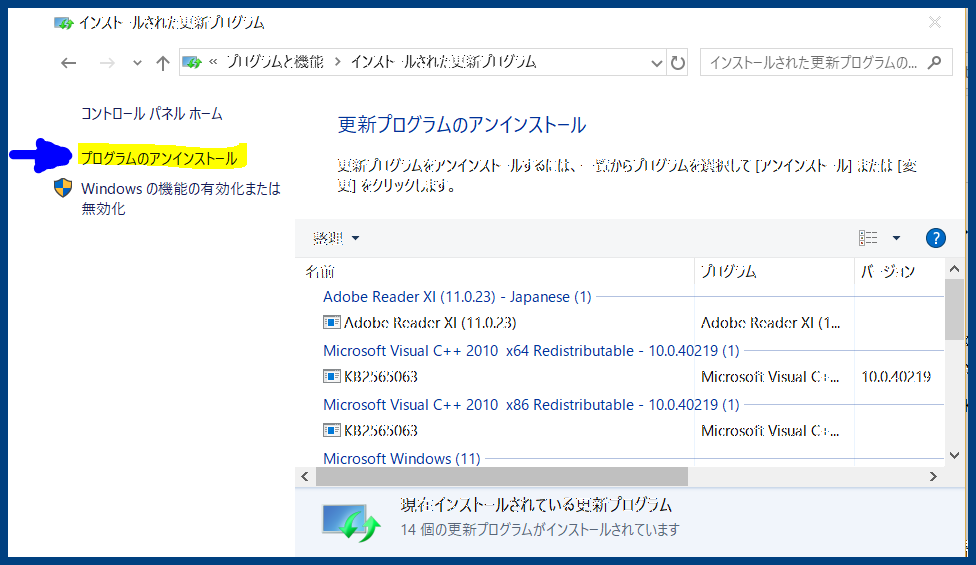Open Windows の機能の有効化または無効化 link
976x565 pixels.
(181, 198)
